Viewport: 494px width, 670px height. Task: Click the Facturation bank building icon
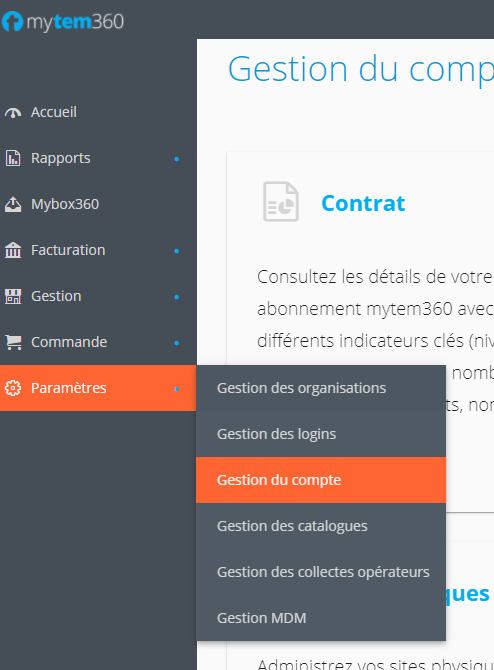point(13,250)
